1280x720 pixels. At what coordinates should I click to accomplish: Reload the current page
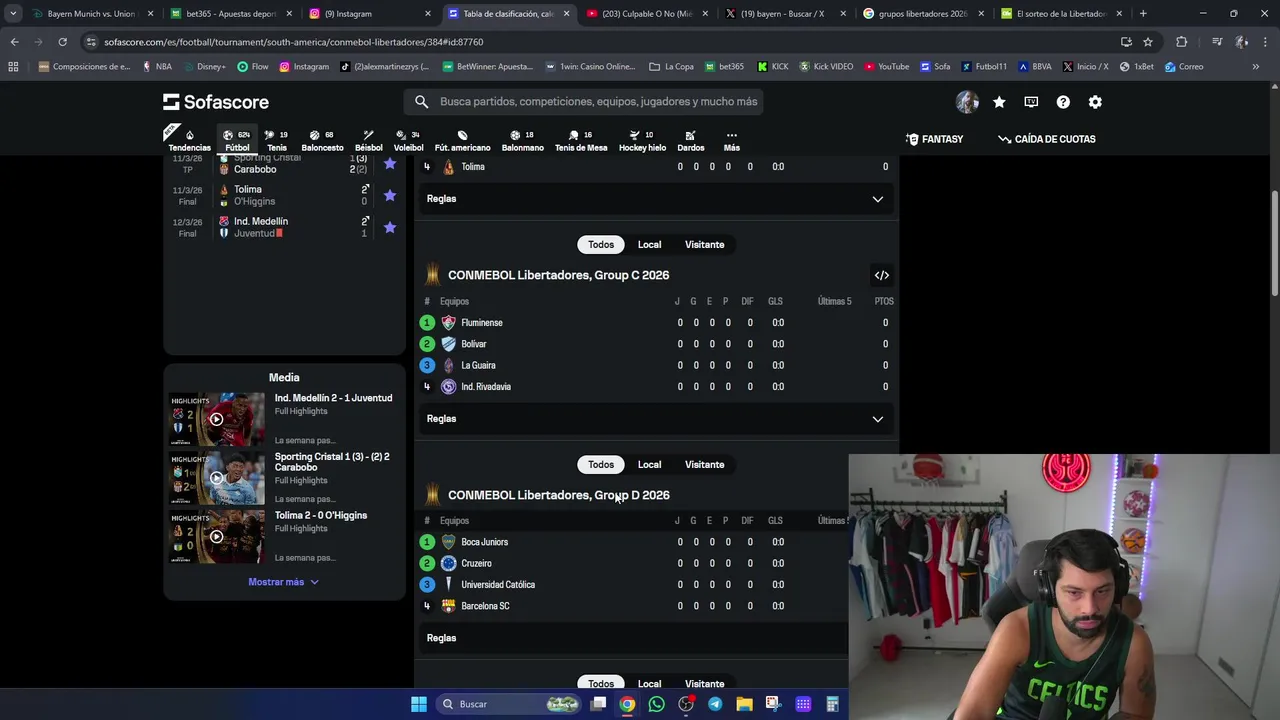tap(62, 42)
